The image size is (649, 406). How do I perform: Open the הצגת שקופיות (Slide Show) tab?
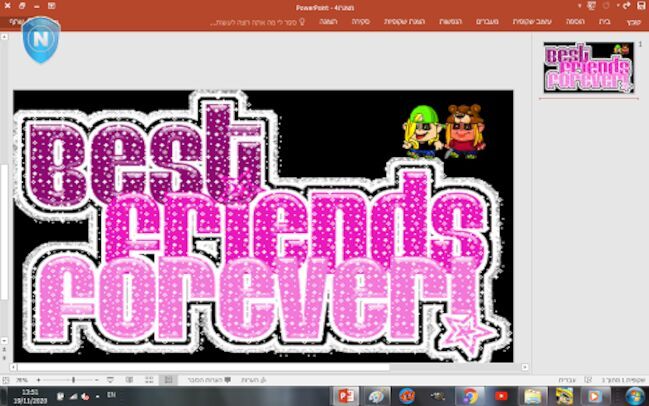(x=404, y=21)
